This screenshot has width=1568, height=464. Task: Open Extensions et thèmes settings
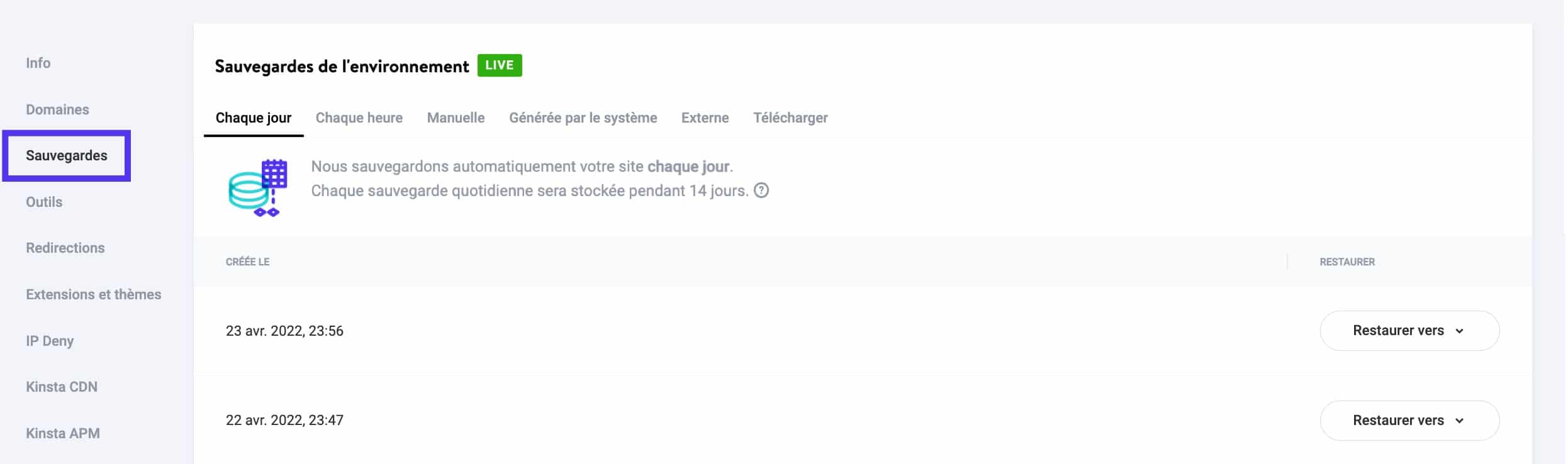[x=93, y=294]
